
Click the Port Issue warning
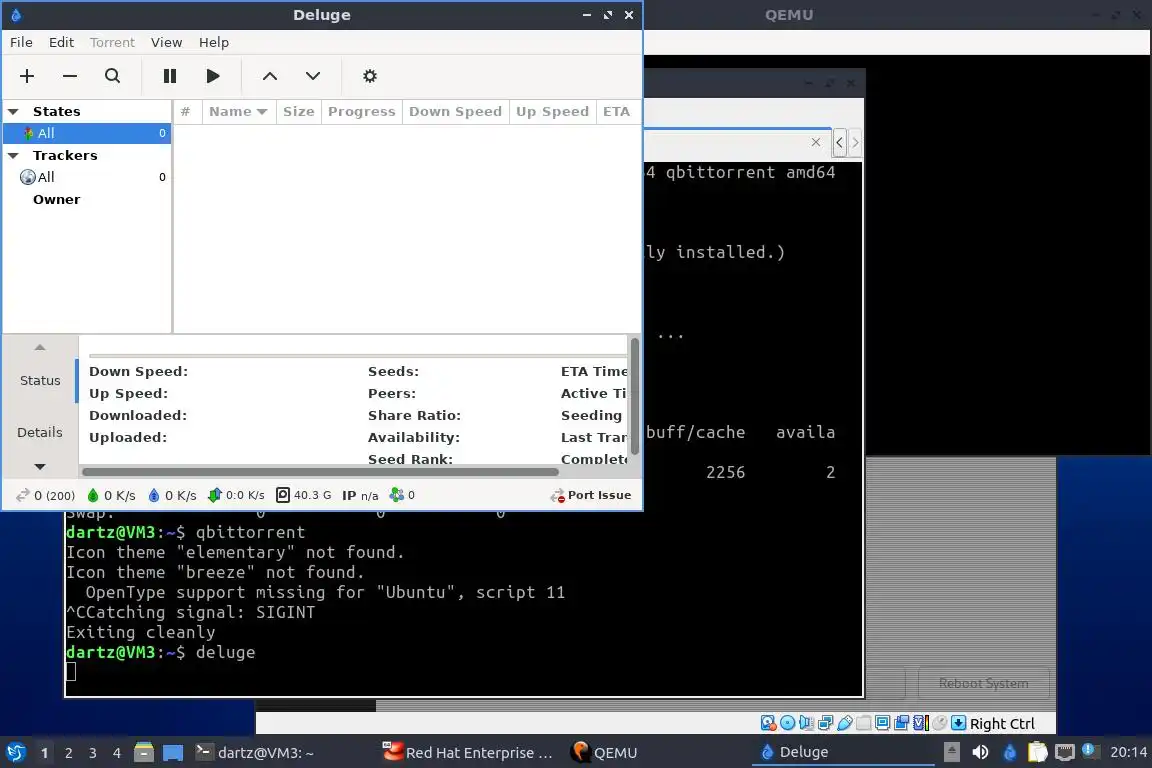(591, 495)
